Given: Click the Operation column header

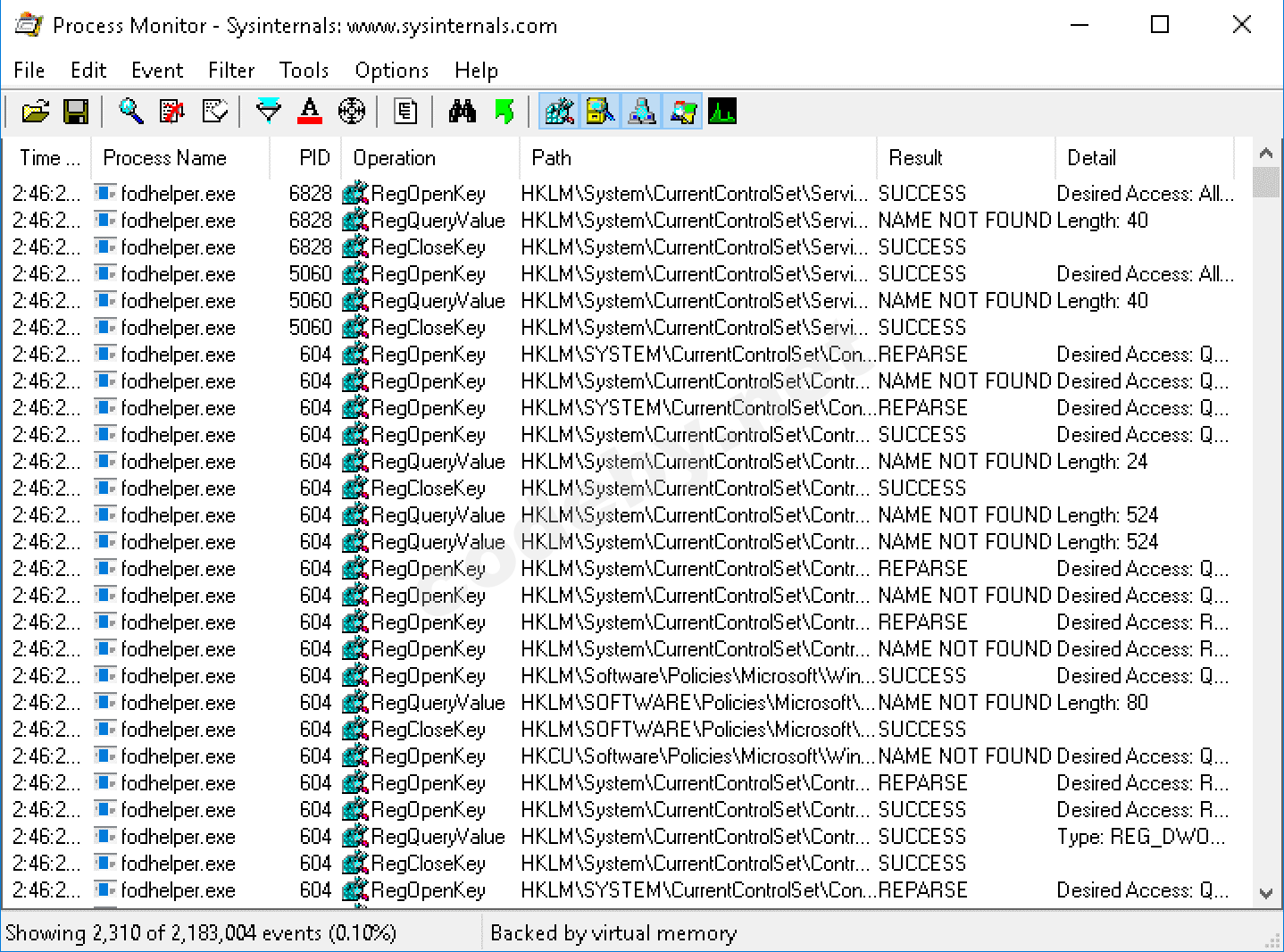Looking at the screenshot, I should pos(431,158).
